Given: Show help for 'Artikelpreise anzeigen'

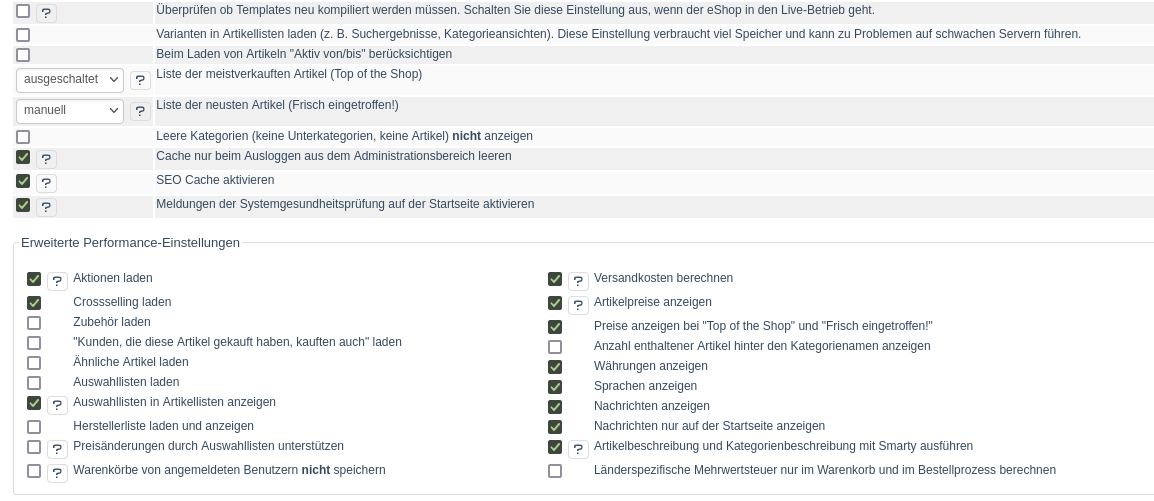Looking at the screenshot, I should 578,305.
